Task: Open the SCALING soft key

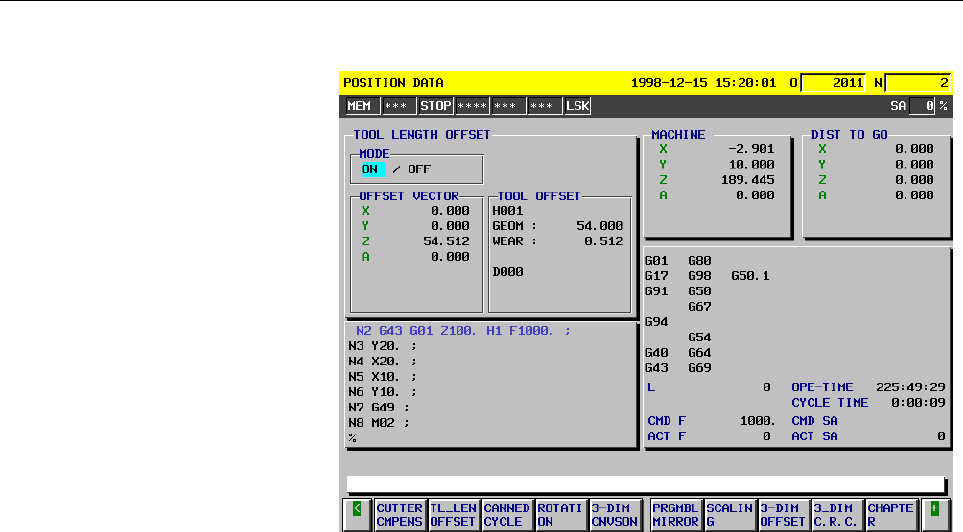Action: [x=730, y=515]
